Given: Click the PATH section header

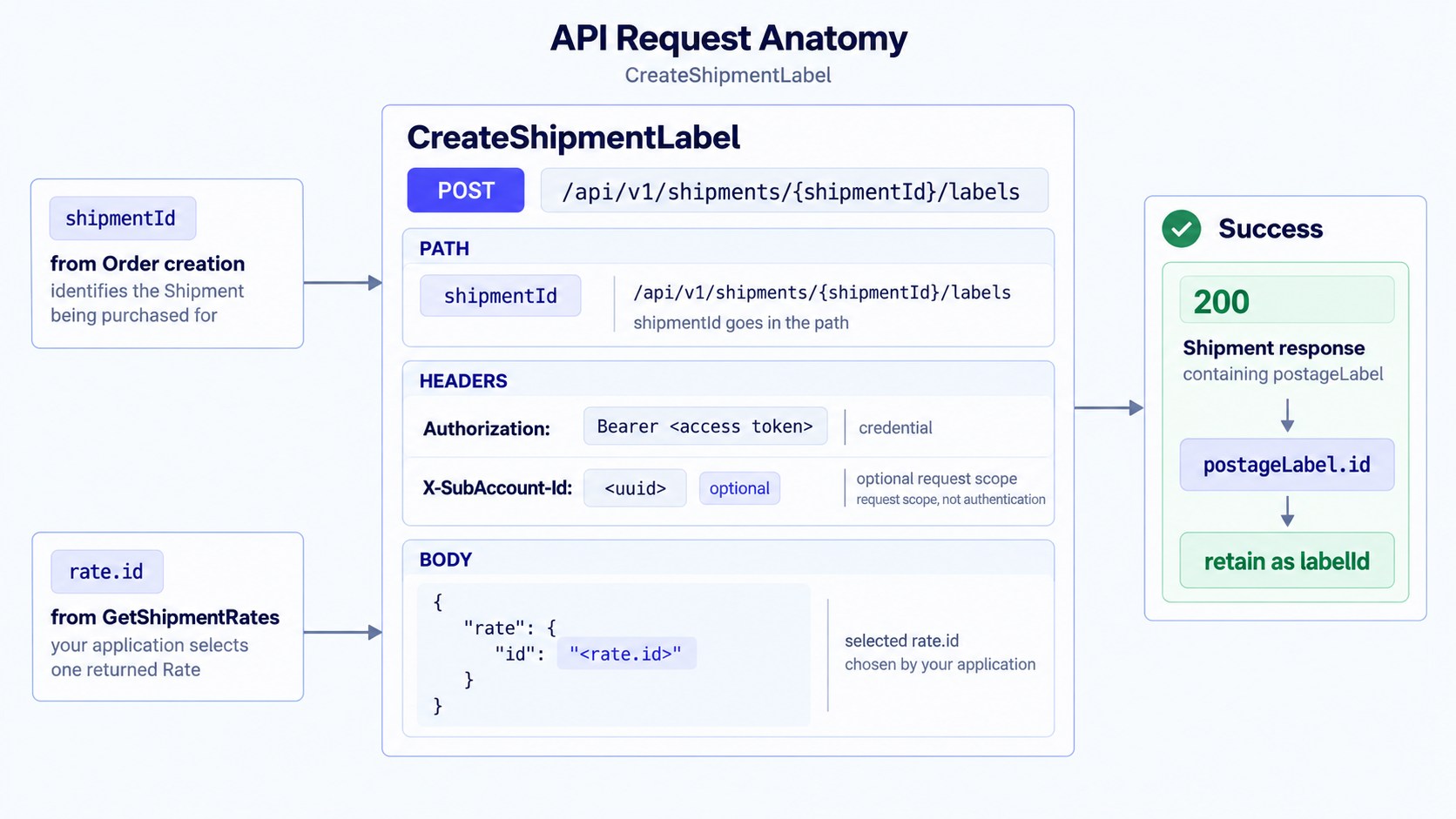Looking at the screenshot, I should (x=444, y=249).
